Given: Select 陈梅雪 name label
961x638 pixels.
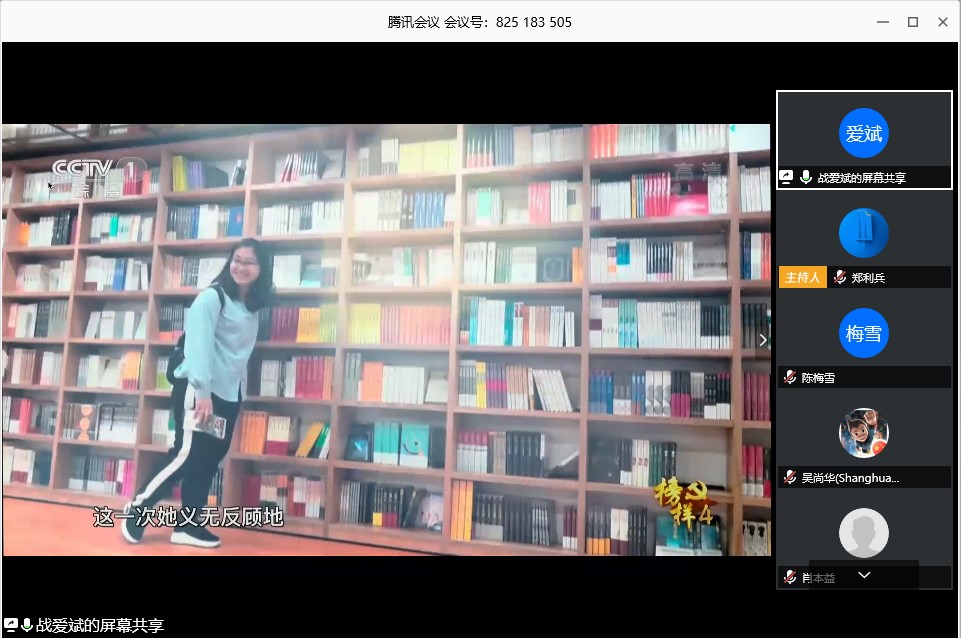Looking at the screenshot, I should [x=818, y=378].
